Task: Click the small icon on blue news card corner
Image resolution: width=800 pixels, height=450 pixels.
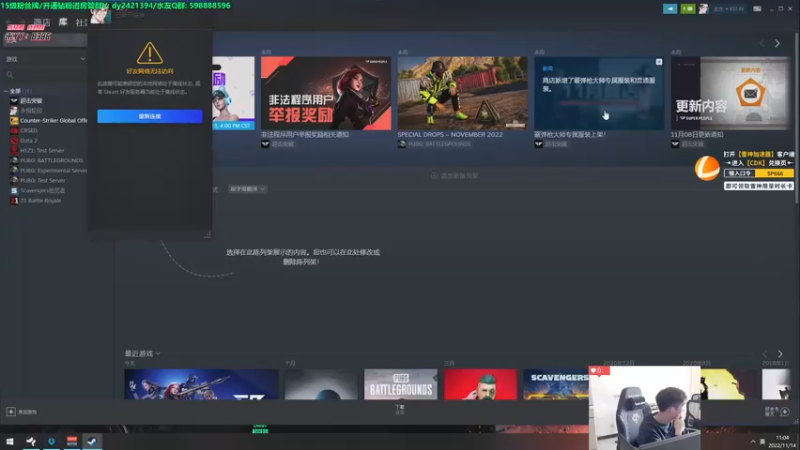Action: (x=659, y=62)
